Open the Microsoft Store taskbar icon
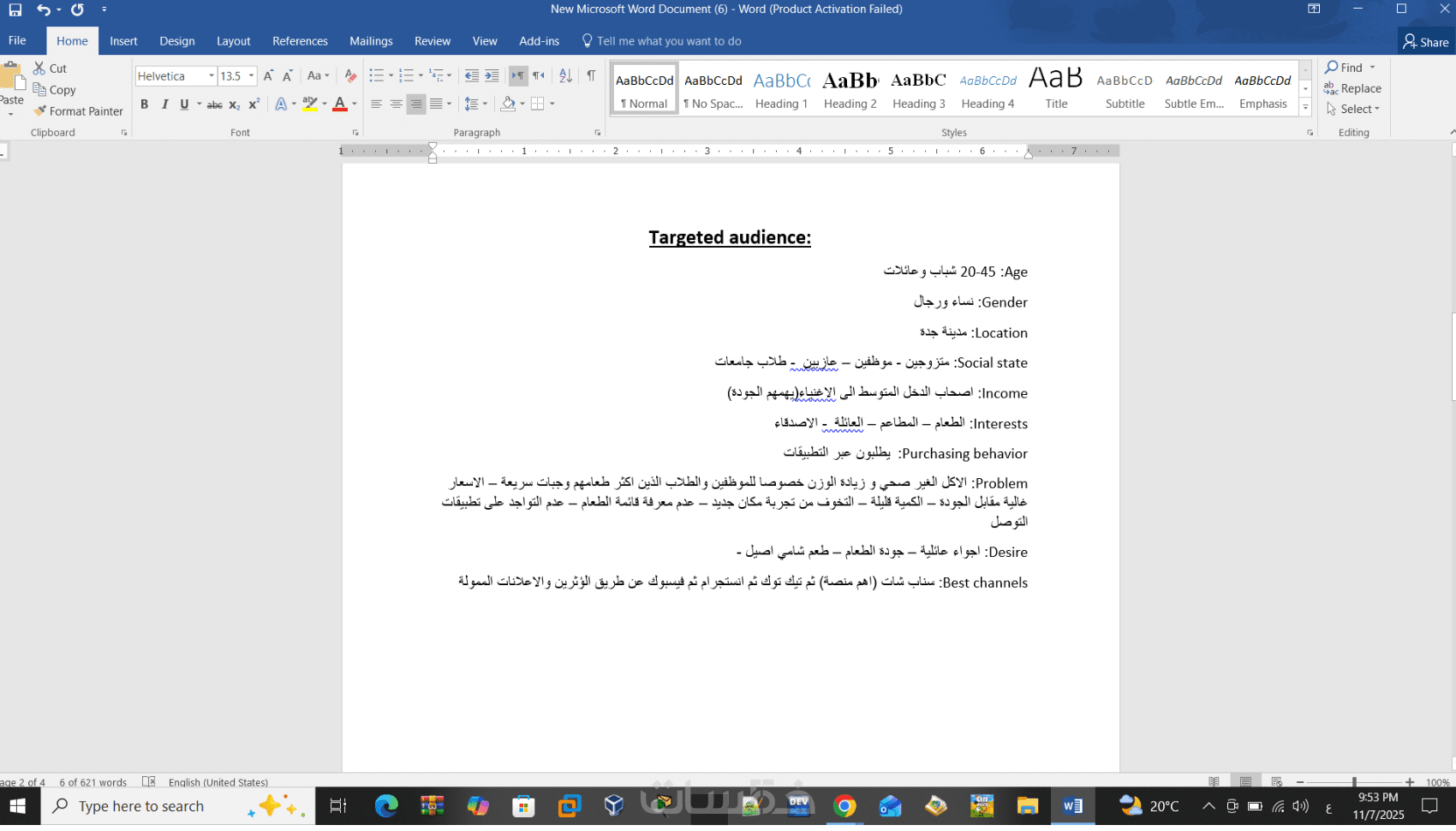 [x=523, y=806]
